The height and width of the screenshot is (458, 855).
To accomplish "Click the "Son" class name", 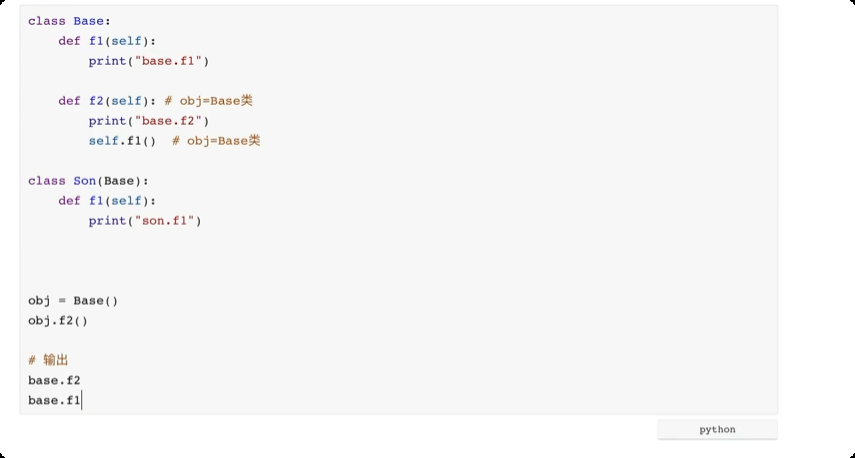I will pyautogui.click(x=84, y=181).
